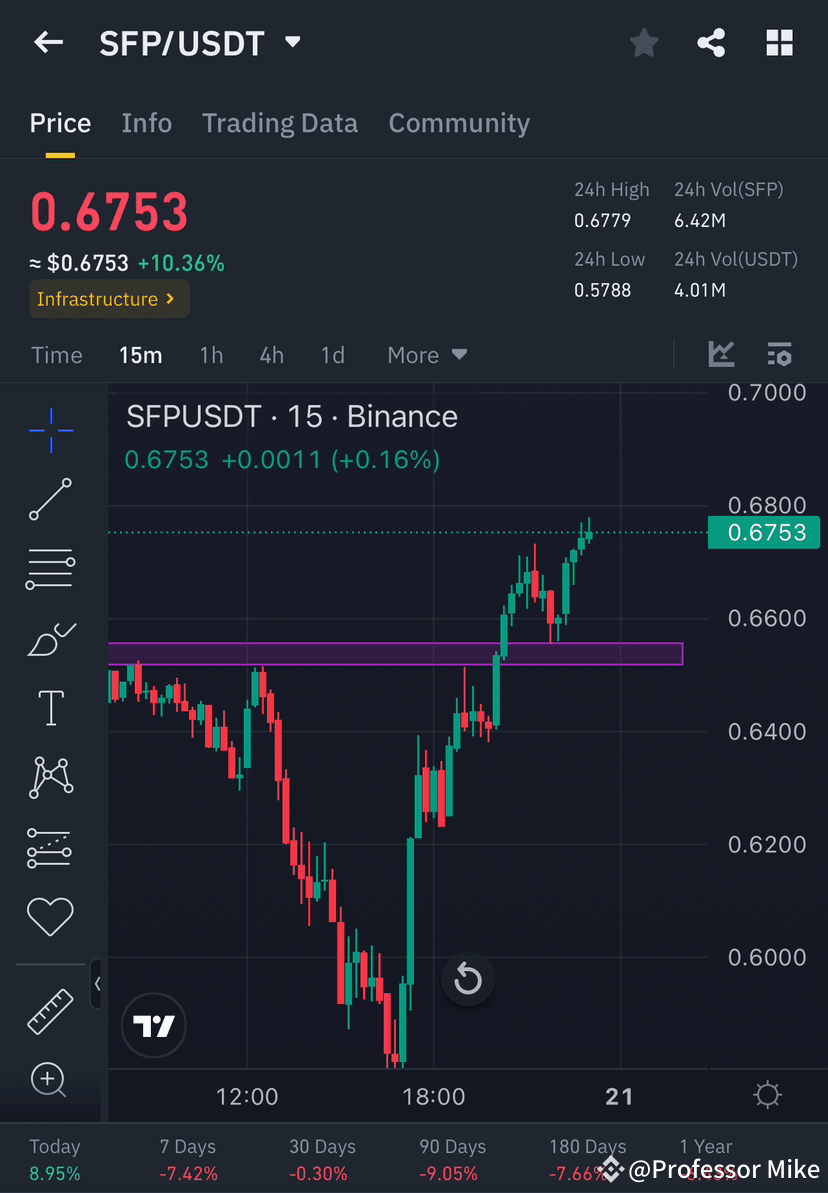Open the More timeframe dropdown
The width and height of the screenshot is (828, 1193).
click(x=427, y=354)
